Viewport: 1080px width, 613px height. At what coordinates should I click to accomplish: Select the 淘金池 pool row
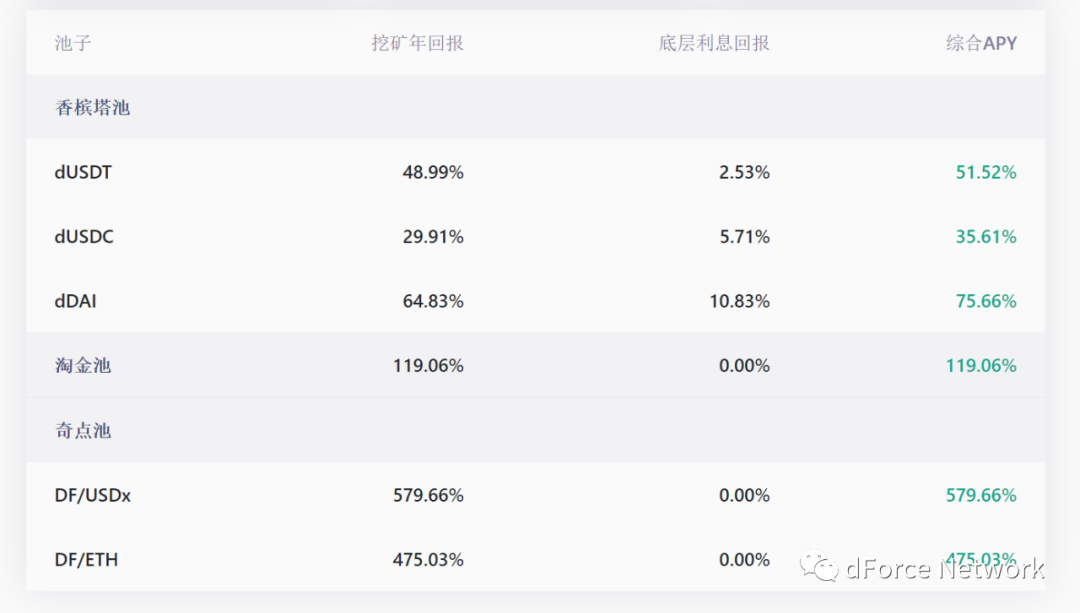pos(535,365)
